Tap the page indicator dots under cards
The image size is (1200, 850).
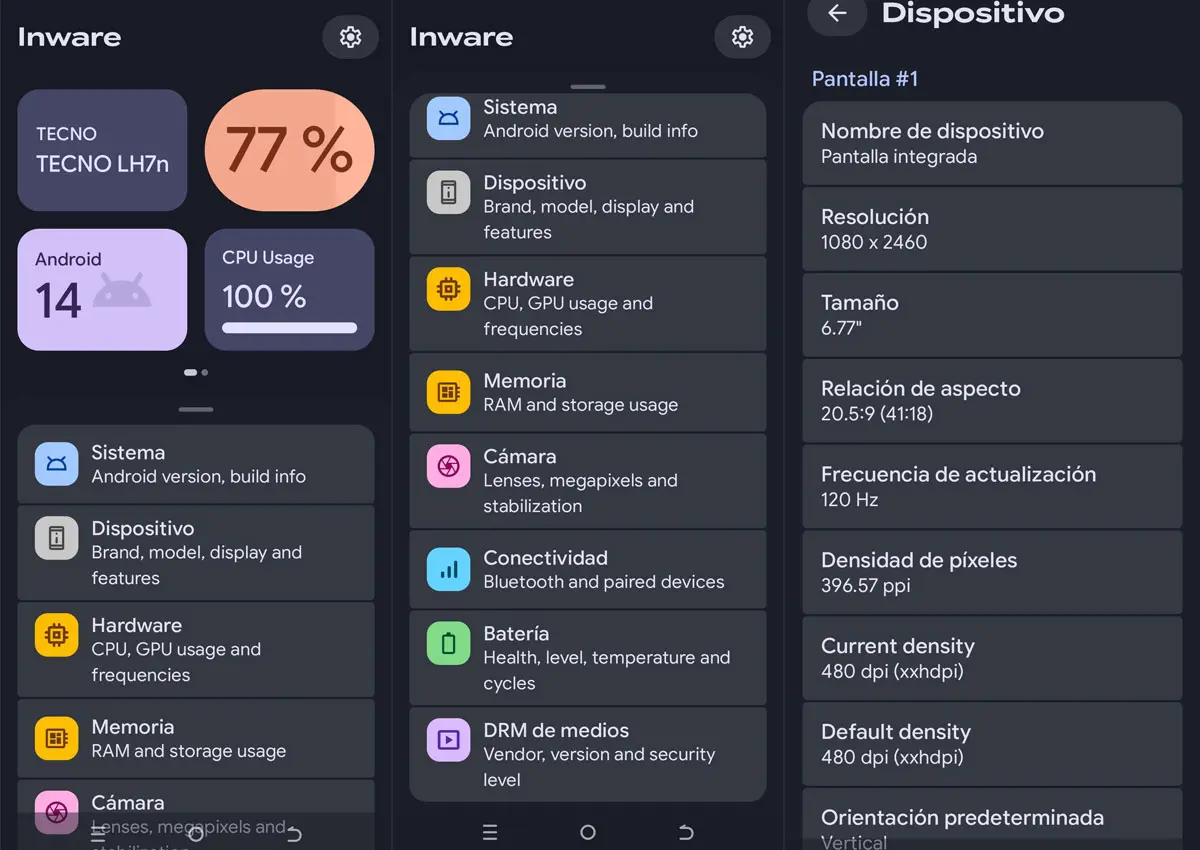pos(196,372)
